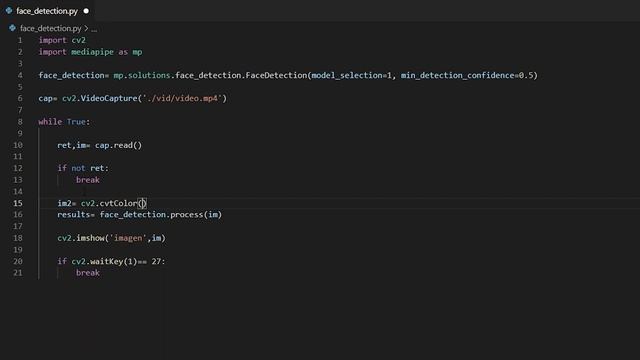Click 'import cv2' on line 1
Image resolution: width=640 pixels, height=360 pixels.
62,40
